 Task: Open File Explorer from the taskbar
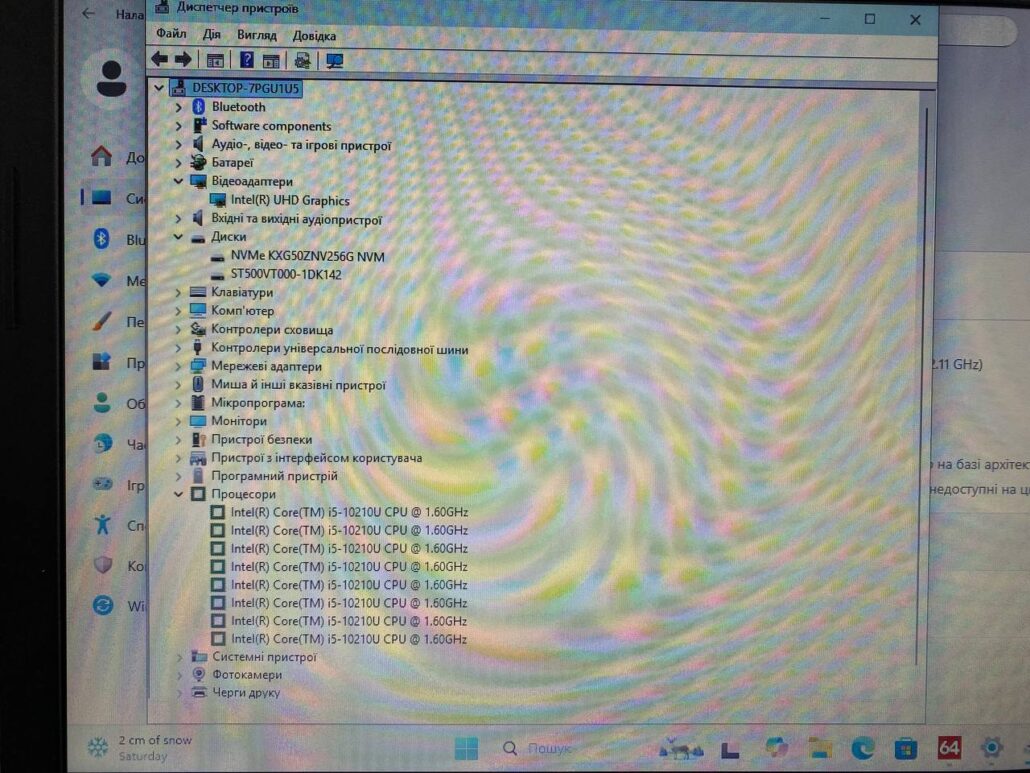[x=820, y=748]
